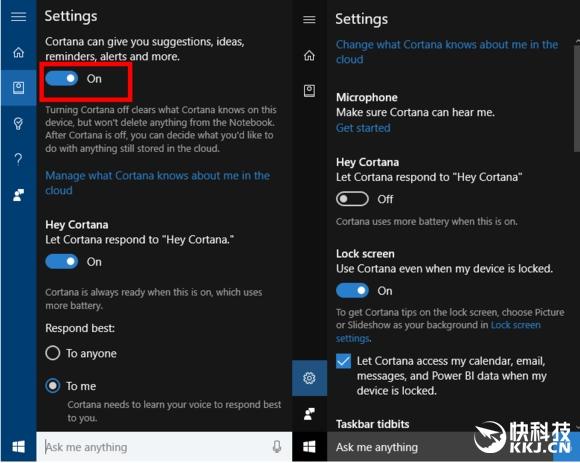Viewport: 580px width, 463px height.
Task: Click Settings gear icon in right panel sidebar
Action: tap(309, 378)
